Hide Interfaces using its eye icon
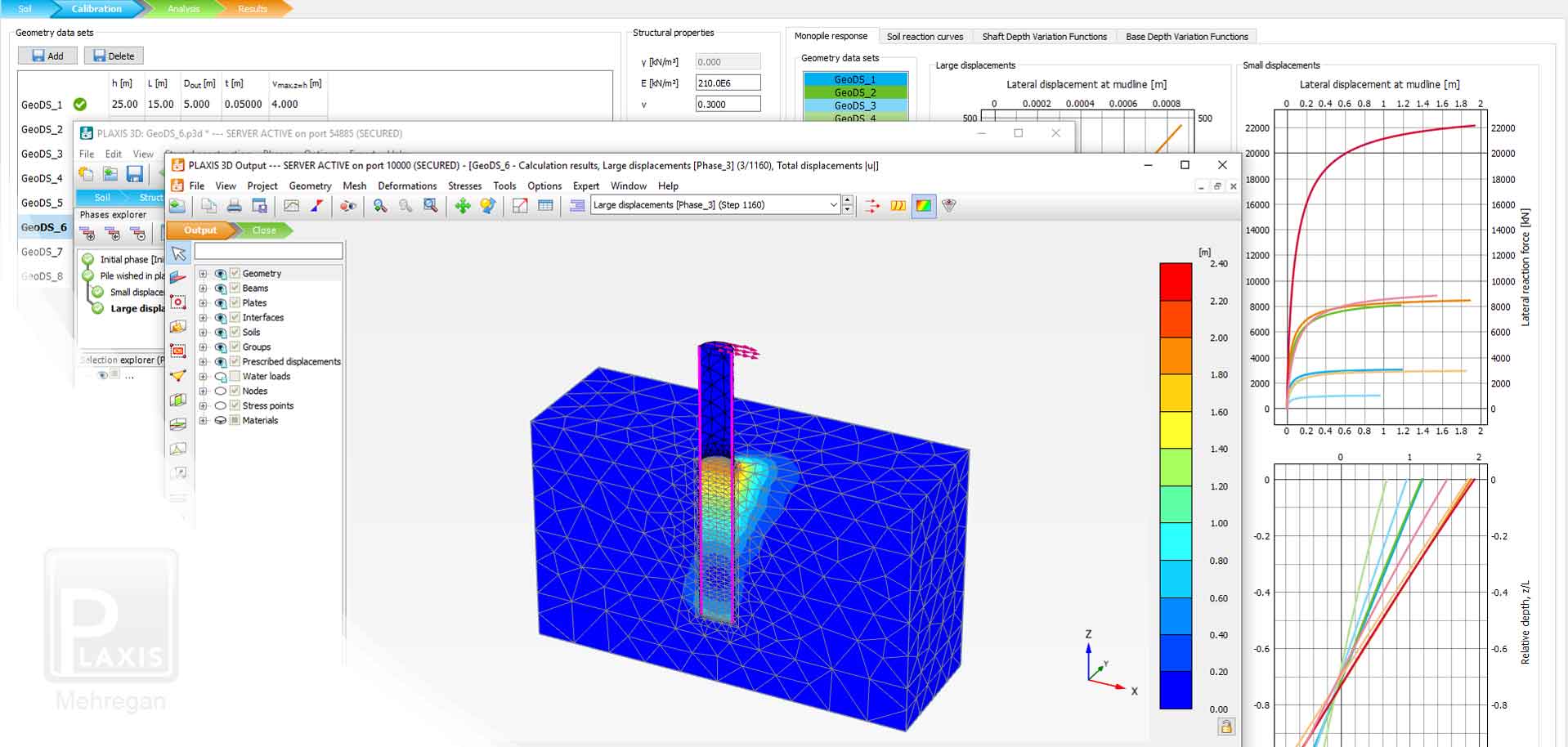The image size is (1568, 747). coord(220,317)
